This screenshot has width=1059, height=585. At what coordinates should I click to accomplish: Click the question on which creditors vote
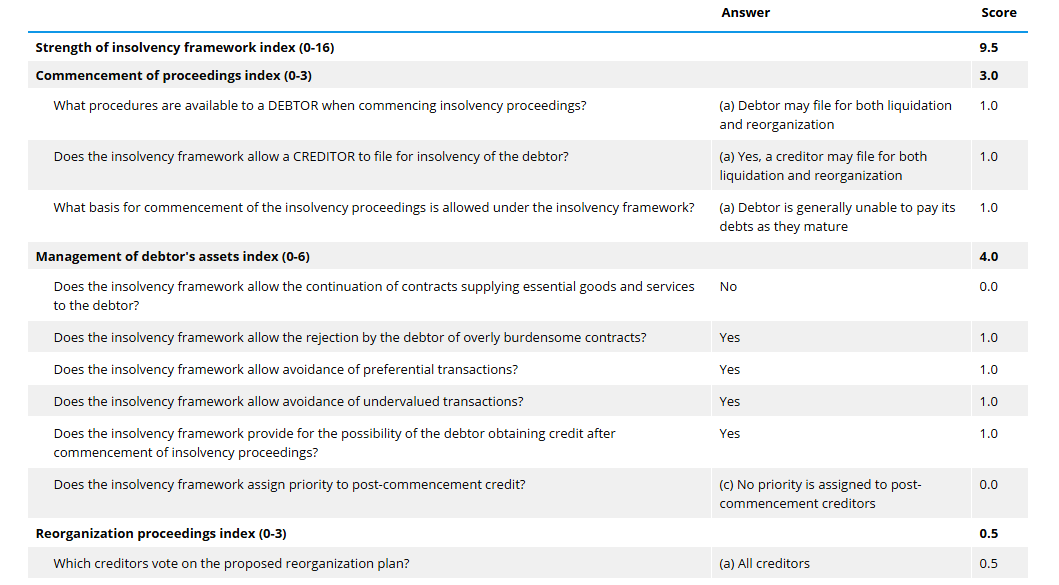pos(231,564)
